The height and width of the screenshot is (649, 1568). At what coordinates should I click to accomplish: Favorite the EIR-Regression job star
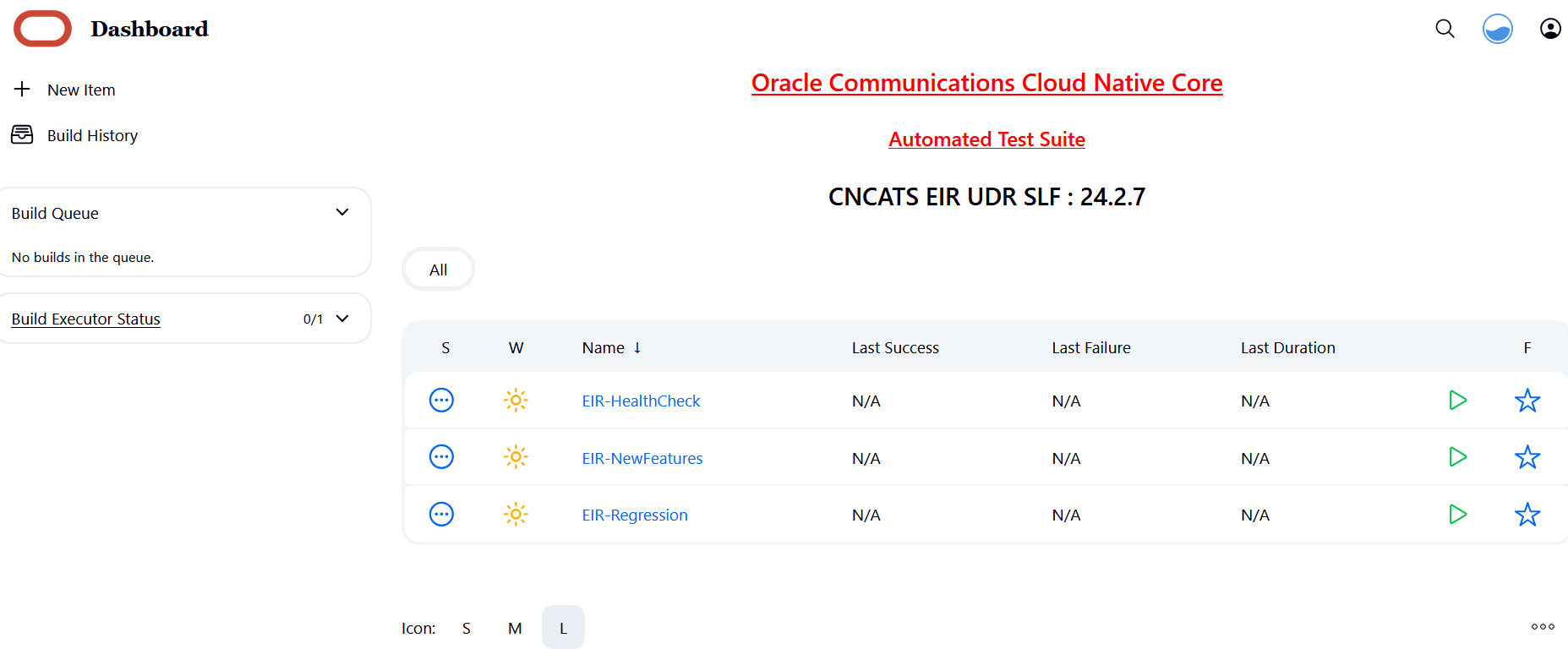[1527, 514]
